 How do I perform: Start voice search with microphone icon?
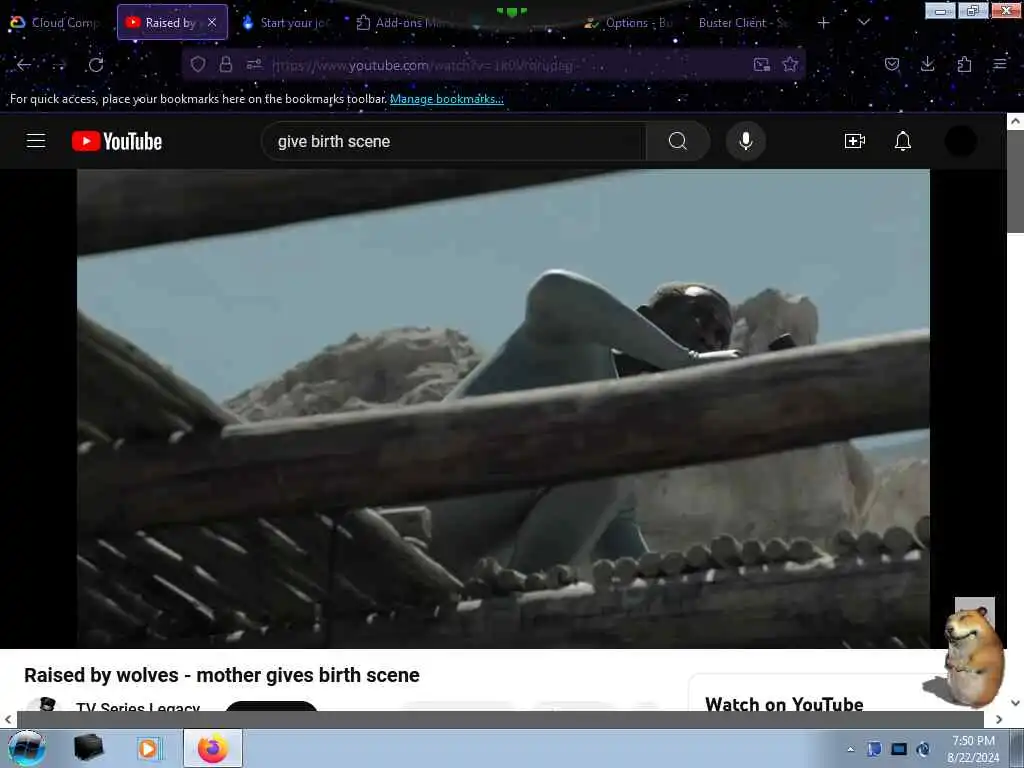pyautogui.click(x=746, y=141)
